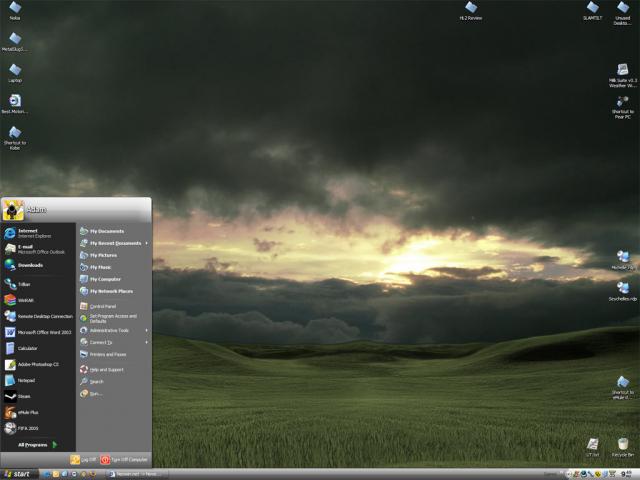
Task: Expand the Administrative Tools submenu
Action: click(x=114, y=330)
